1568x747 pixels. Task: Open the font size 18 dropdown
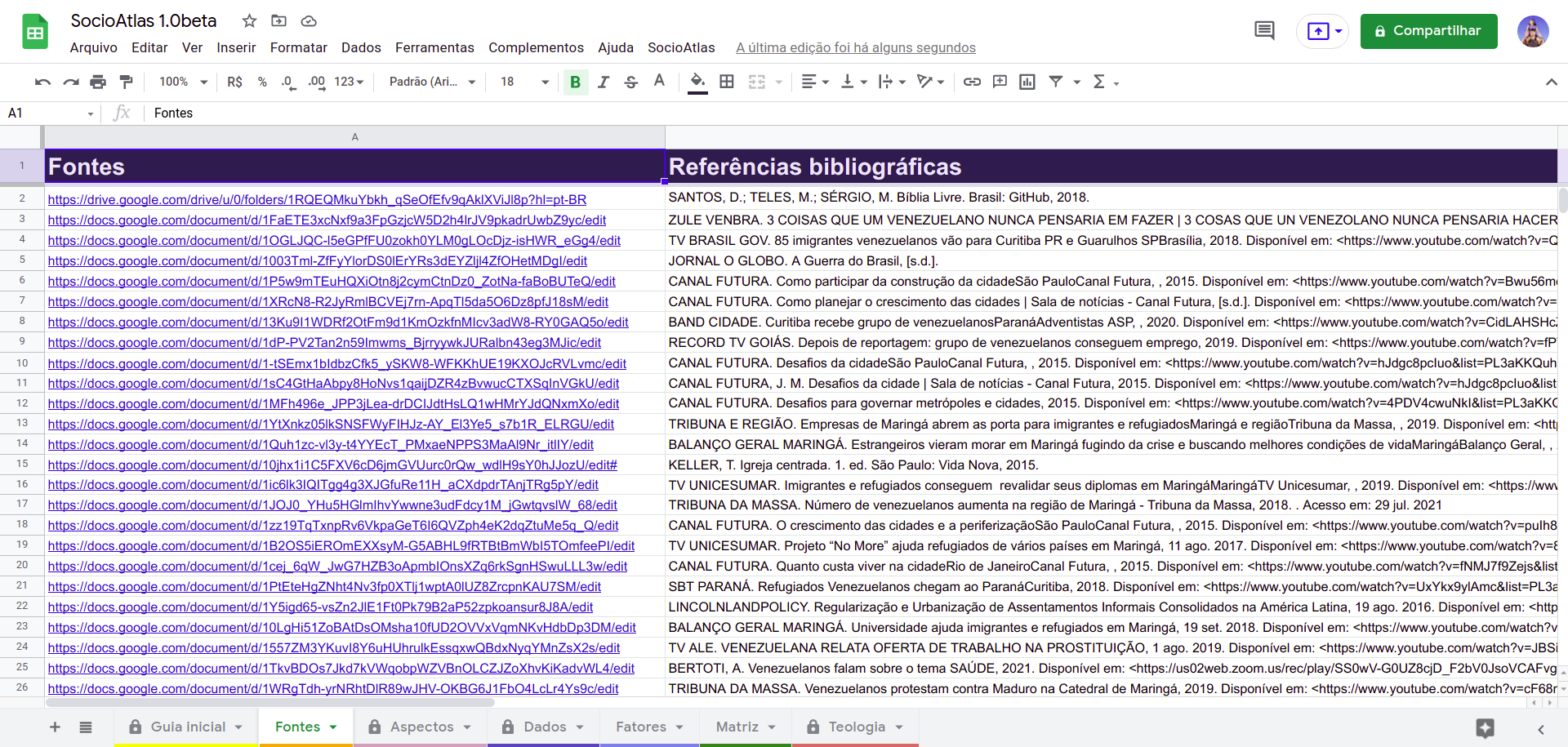[x=525, y=82]
